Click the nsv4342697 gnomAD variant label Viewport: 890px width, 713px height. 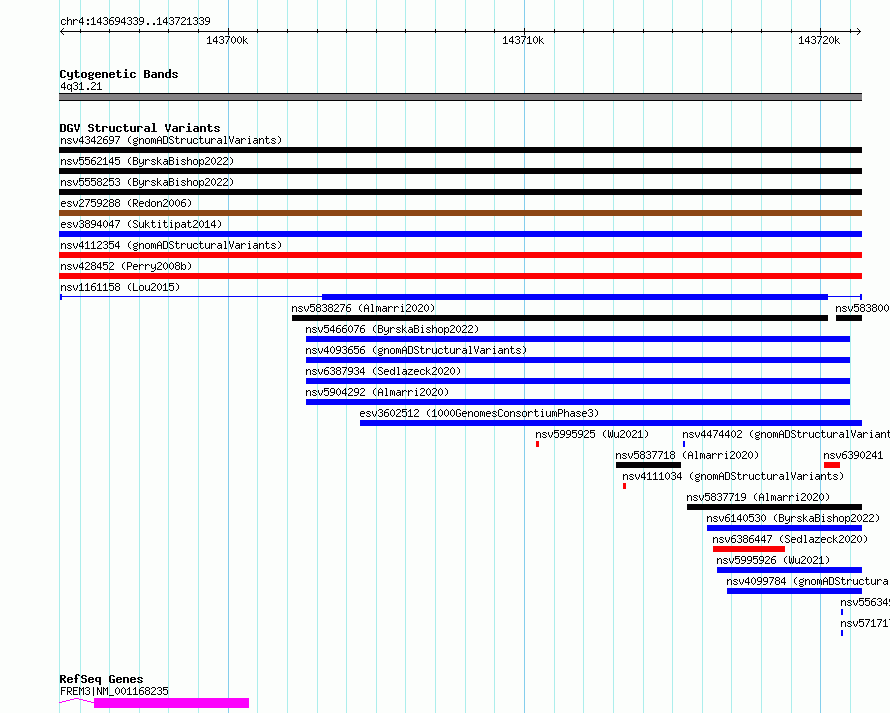(x=171, y=140)
